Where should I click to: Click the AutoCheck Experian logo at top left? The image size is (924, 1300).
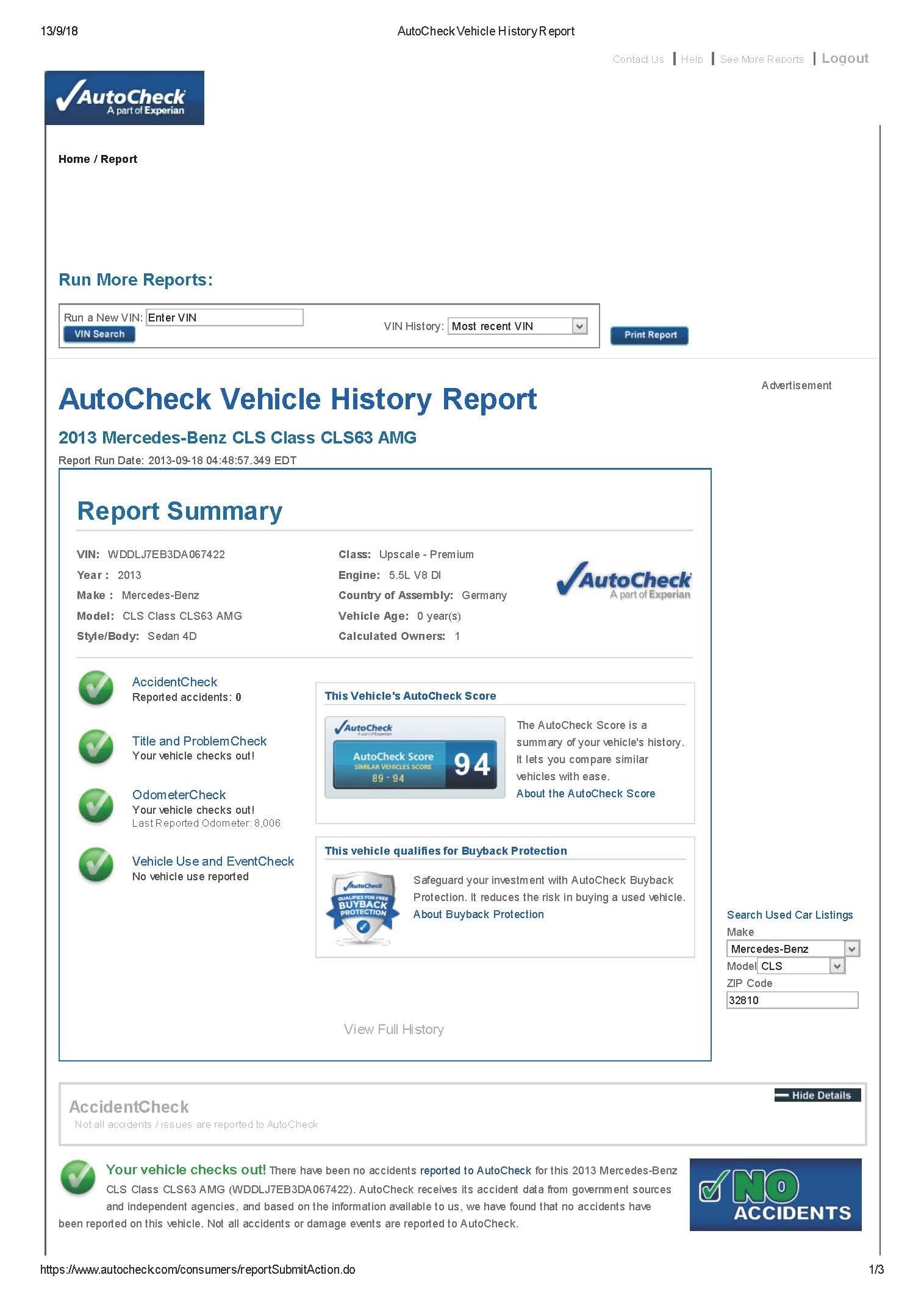tap(124, 98)
